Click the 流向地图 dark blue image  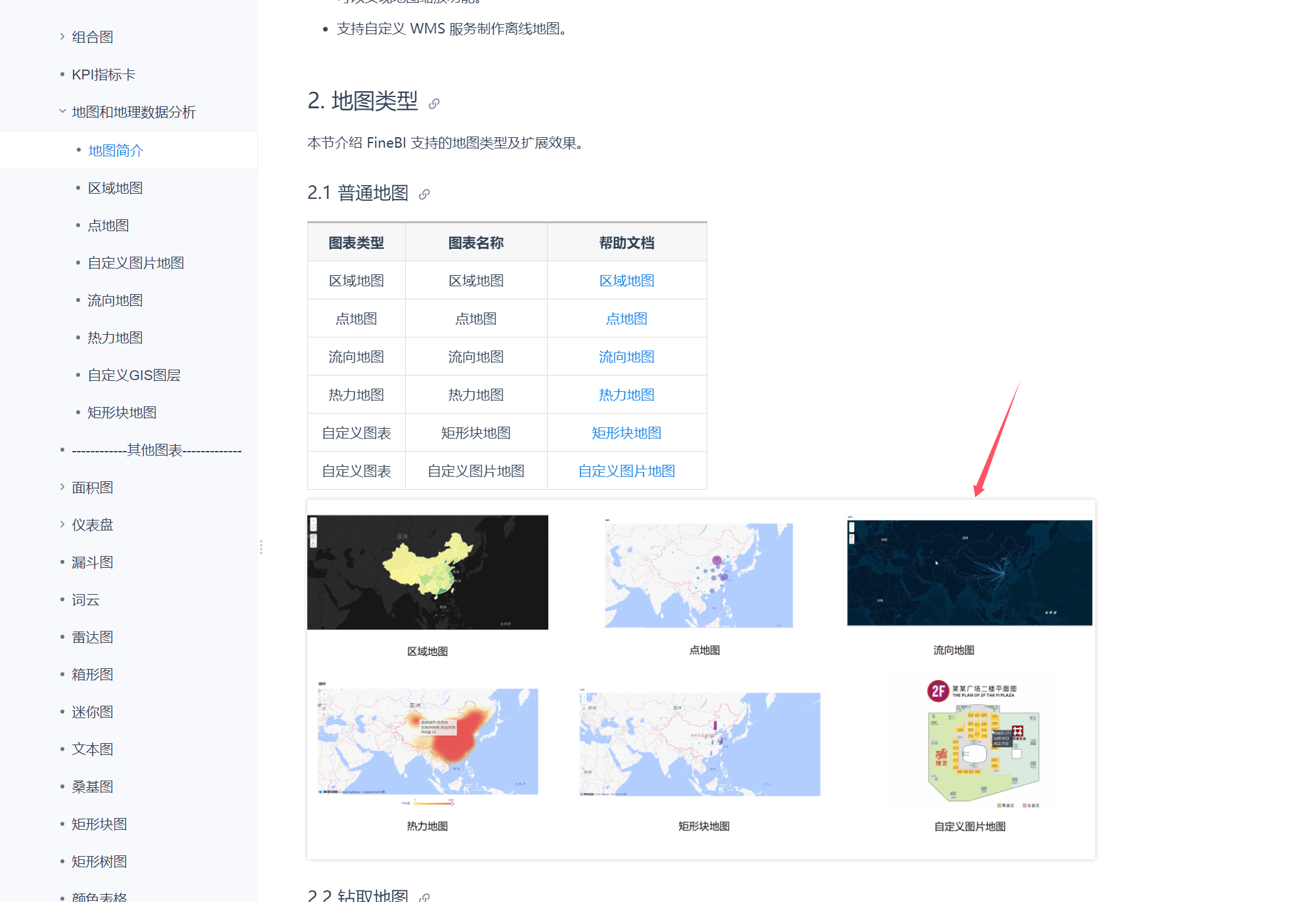click(969, 572)
